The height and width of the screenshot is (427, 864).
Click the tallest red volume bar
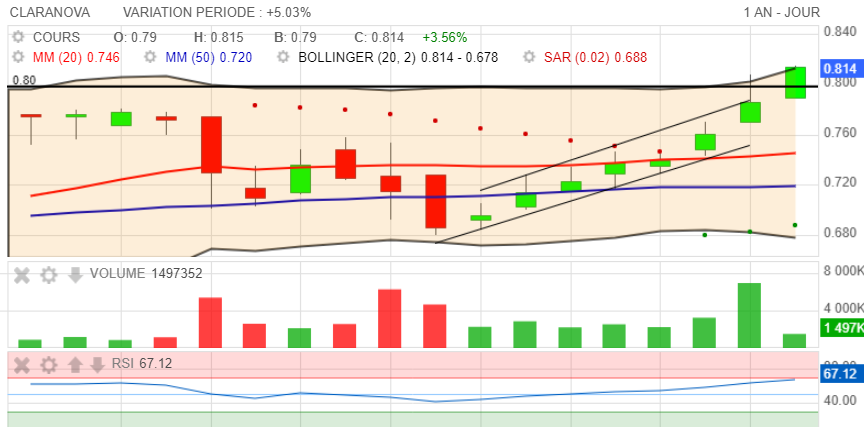(x=390, y=319)
